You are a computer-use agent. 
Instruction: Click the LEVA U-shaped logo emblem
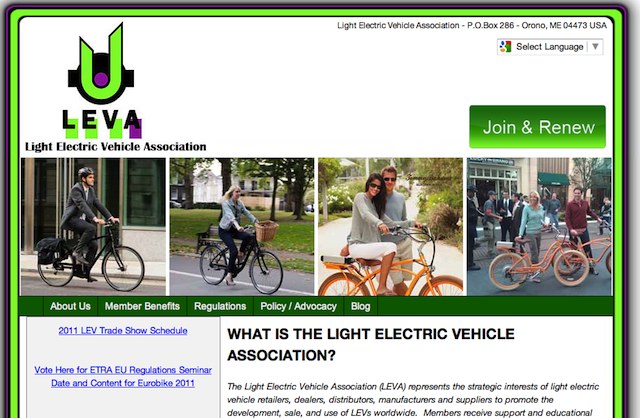tap(101, 64)
